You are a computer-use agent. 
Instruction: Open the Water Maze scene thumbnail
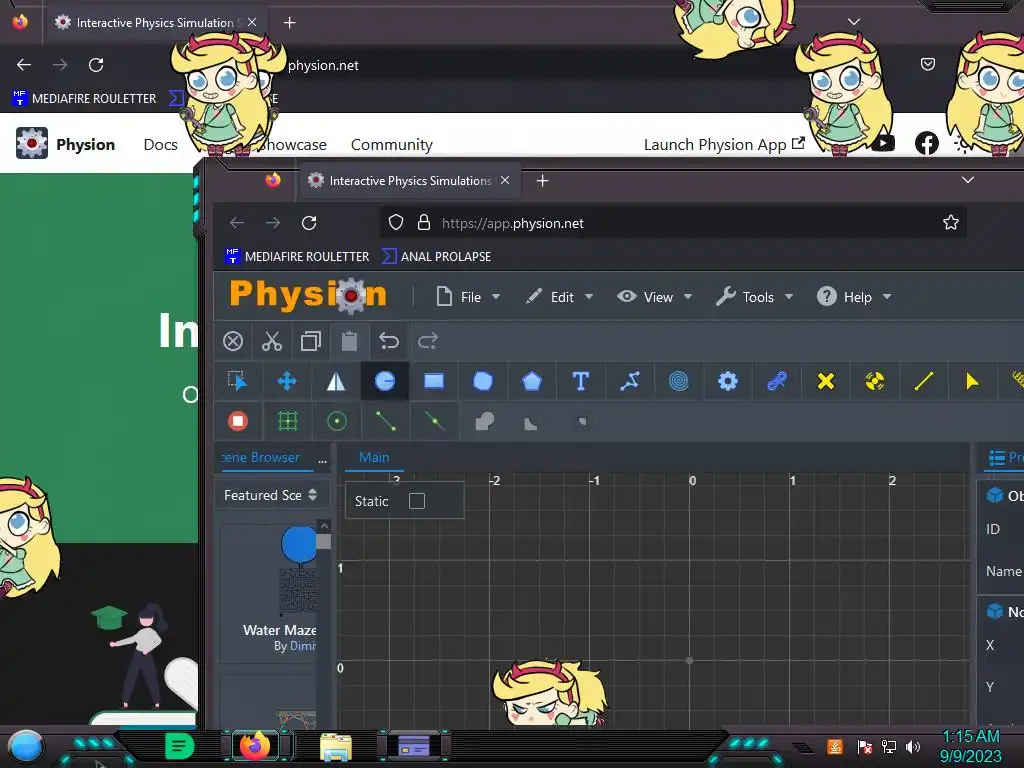(268, 593)
